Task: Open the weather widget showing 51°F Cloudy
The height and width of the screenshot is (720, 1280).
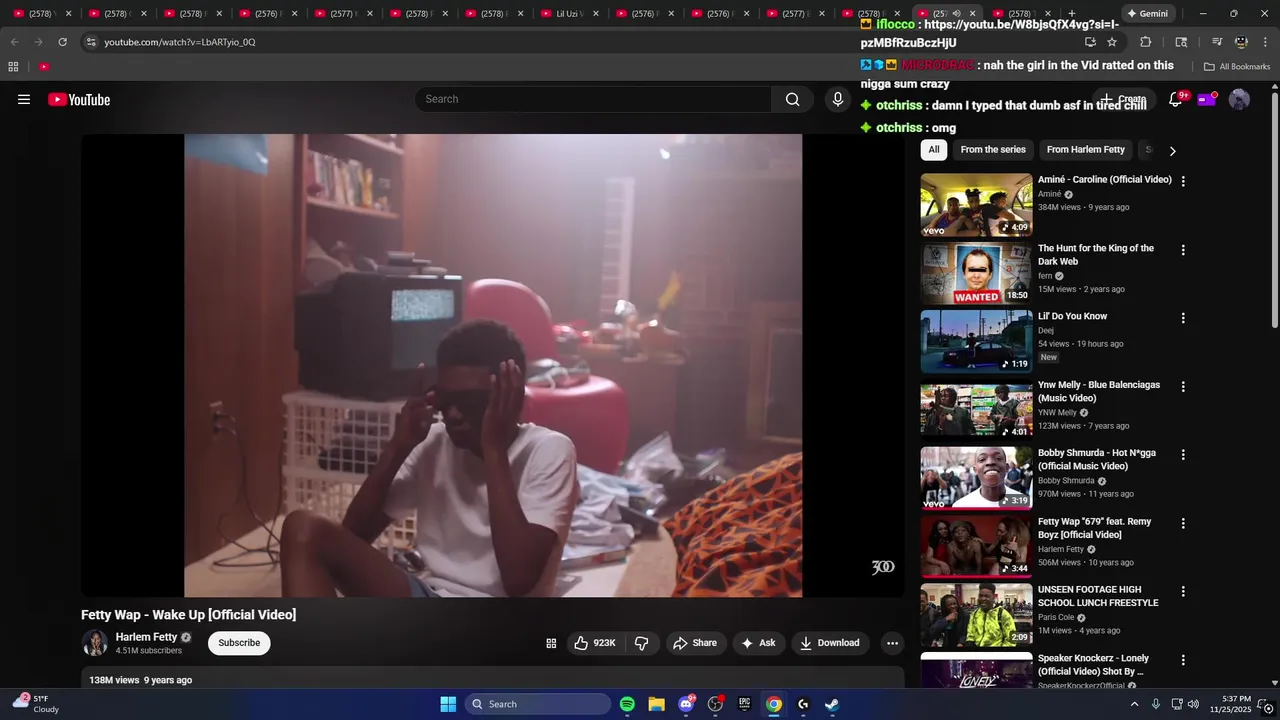Action: (x=35, y=704)
